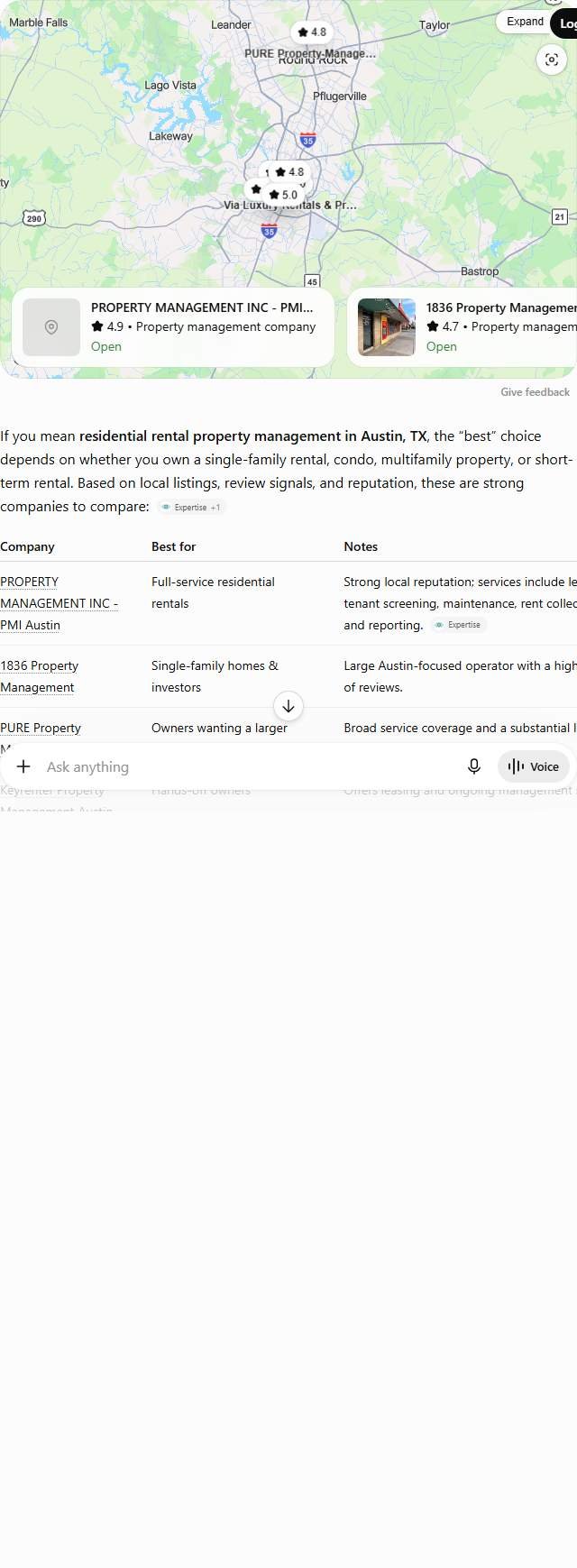Select the 5.0 rating map pin
This screenshot has width=577, height=1568.
click(283, 195)
